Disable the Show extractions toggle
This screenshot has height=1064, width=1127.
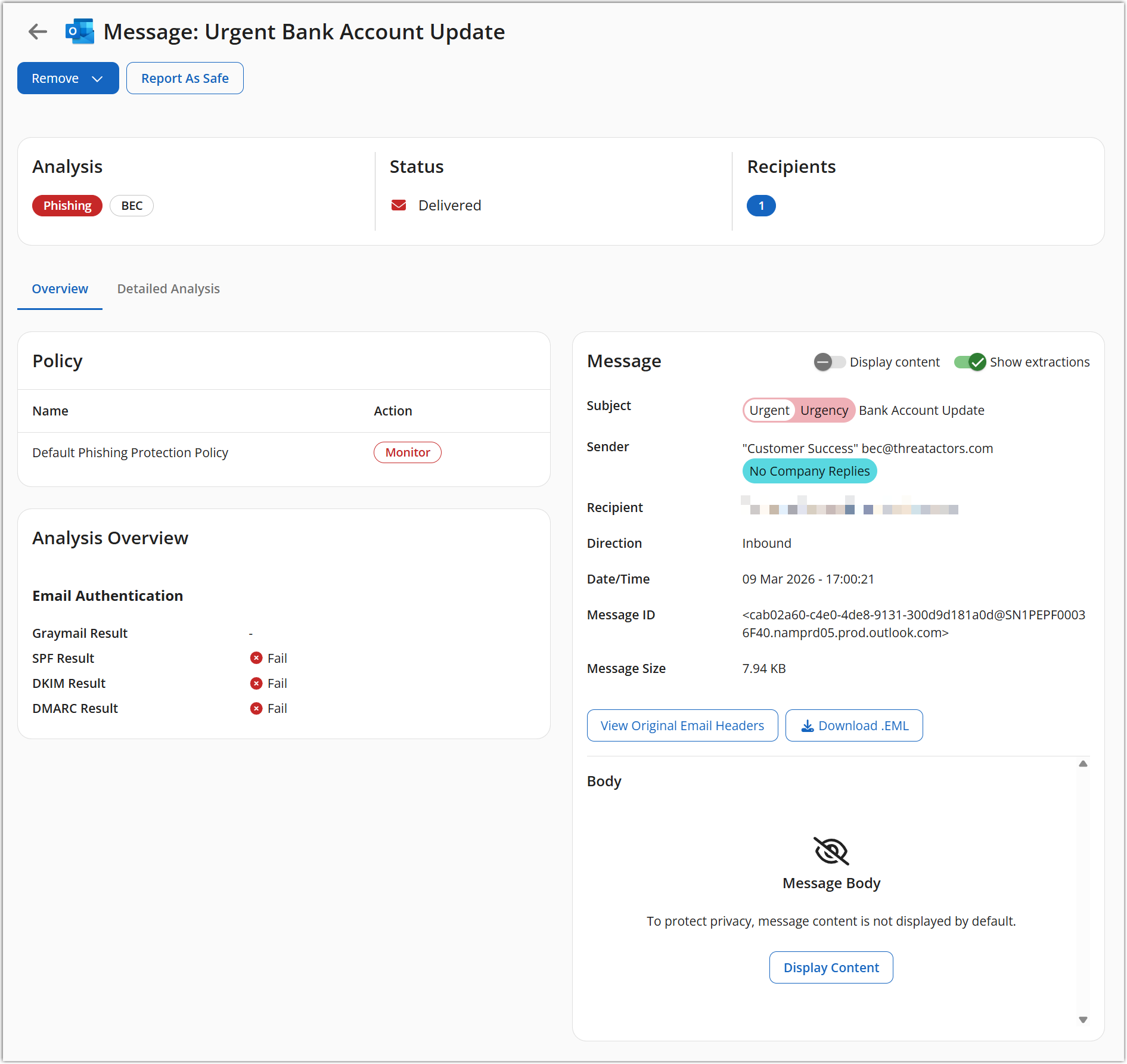pyautogui.click(x=970, y=362)
